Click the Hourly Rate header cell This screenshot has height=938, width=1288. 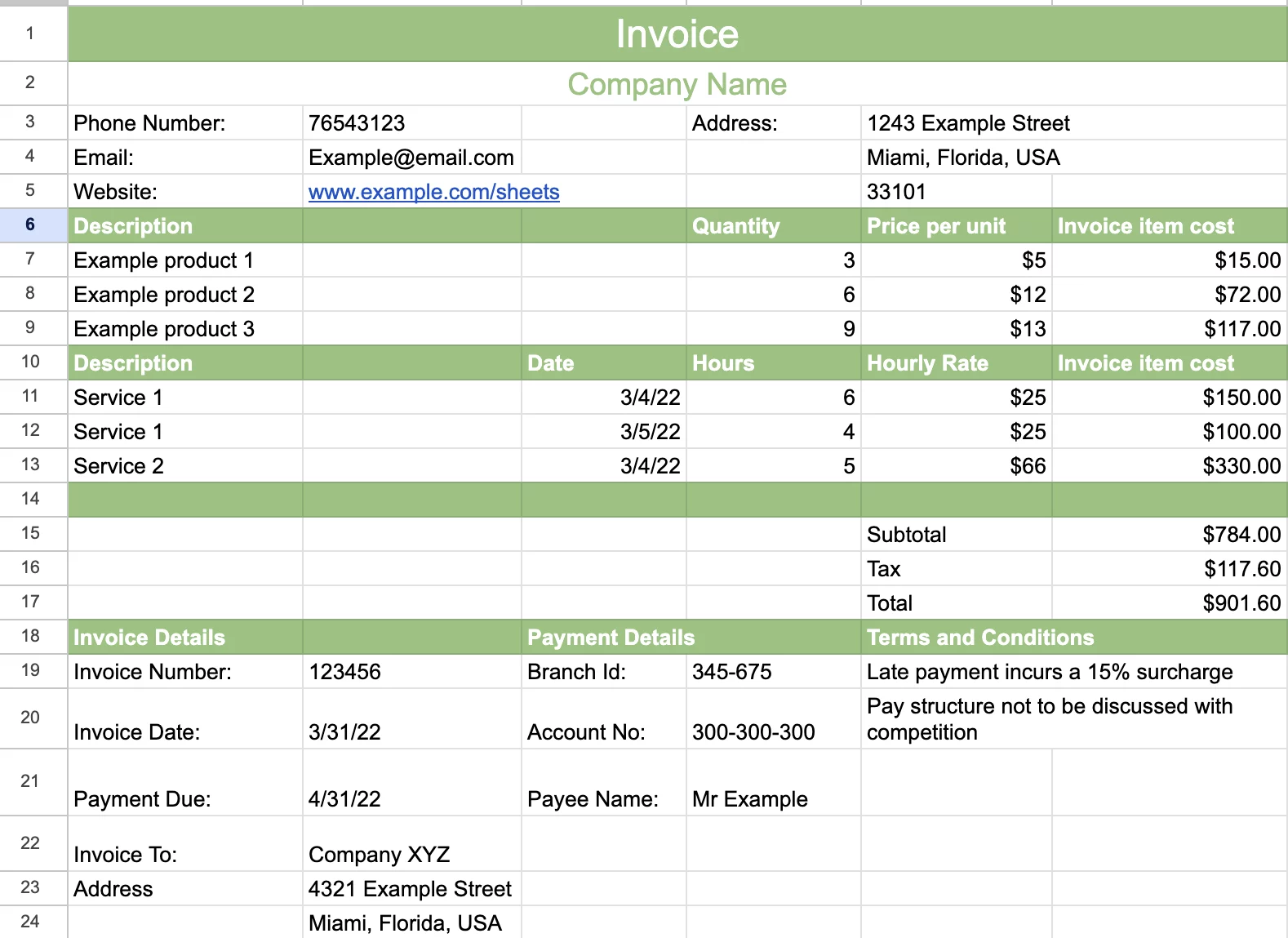pos(927,363)
